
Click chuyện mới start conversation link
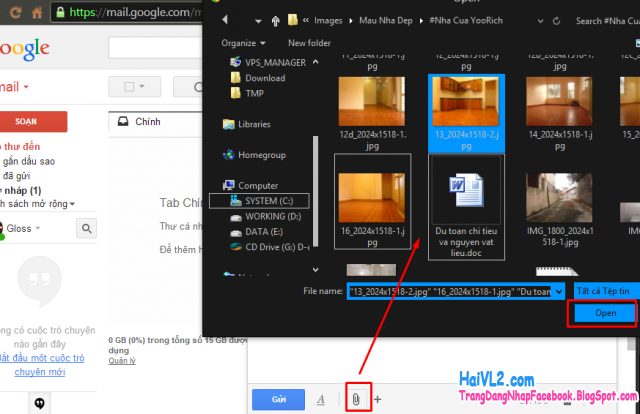[x=40, y=372]
